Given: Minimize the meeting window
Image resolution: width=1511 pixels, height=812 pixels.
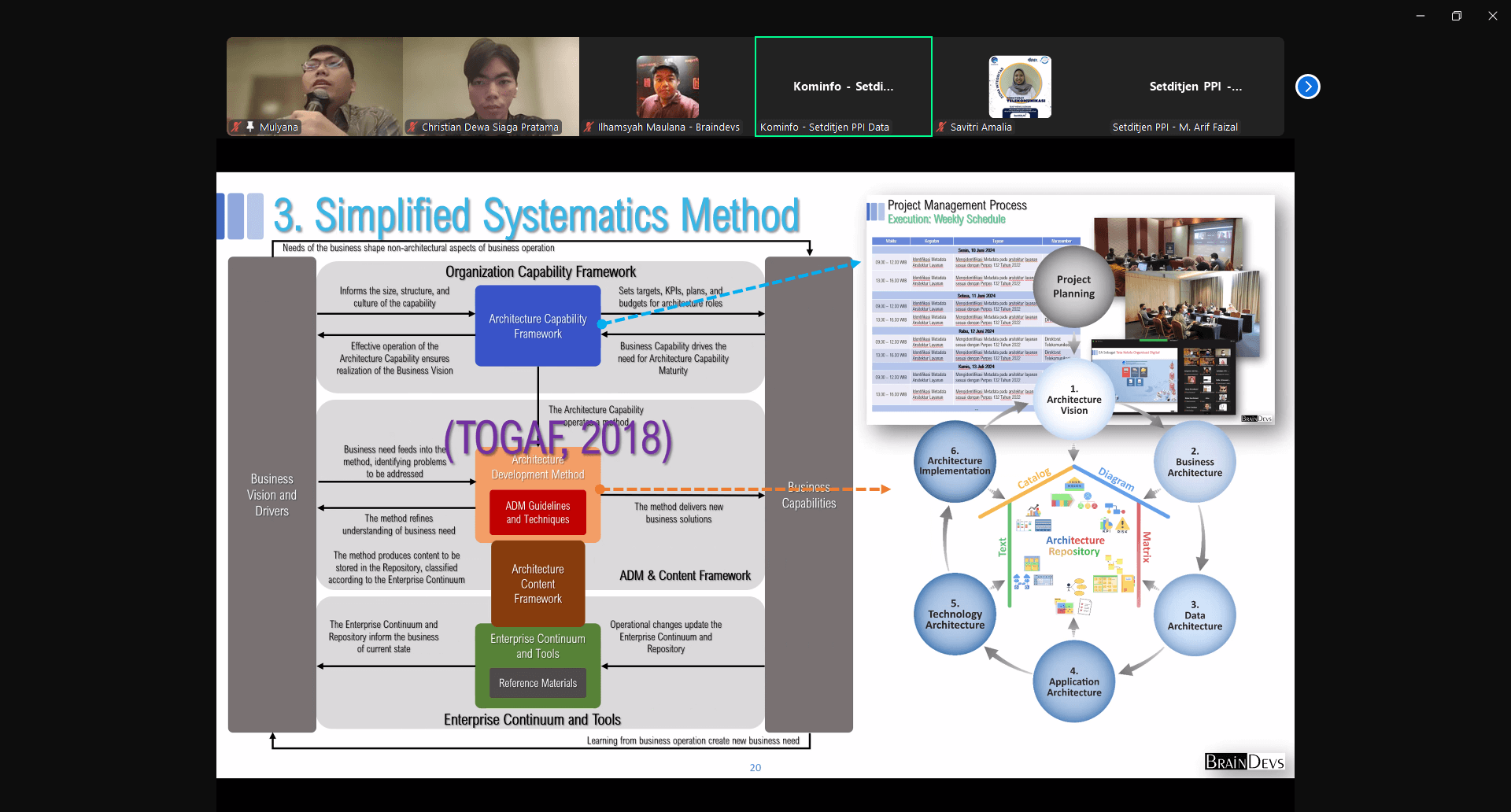Looking at the screenshot, I should point(1420,16).
